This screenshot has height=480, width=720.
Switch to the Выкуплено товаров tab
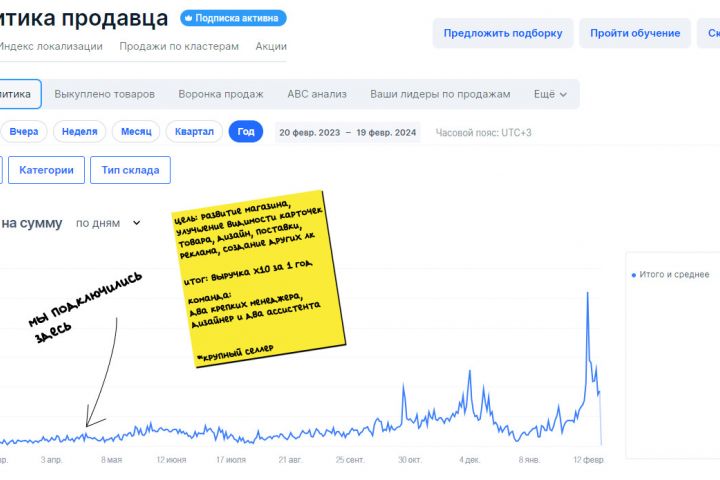pyautogui.click(x=105, y=94)
